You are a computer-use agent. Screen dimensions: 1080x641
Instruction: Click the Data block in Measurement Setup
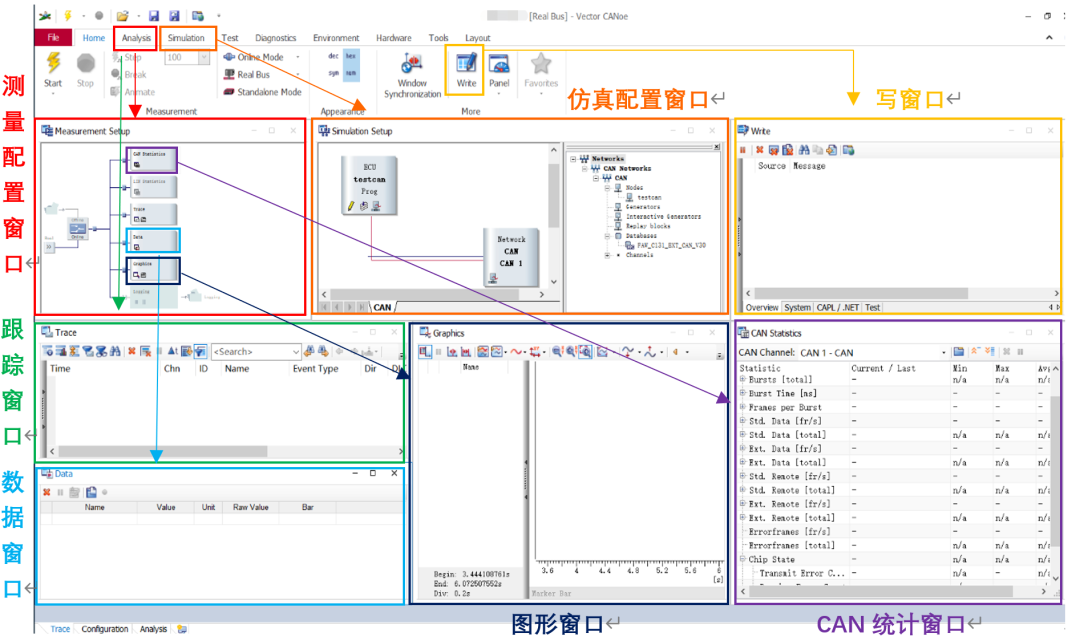pos(152,240)
